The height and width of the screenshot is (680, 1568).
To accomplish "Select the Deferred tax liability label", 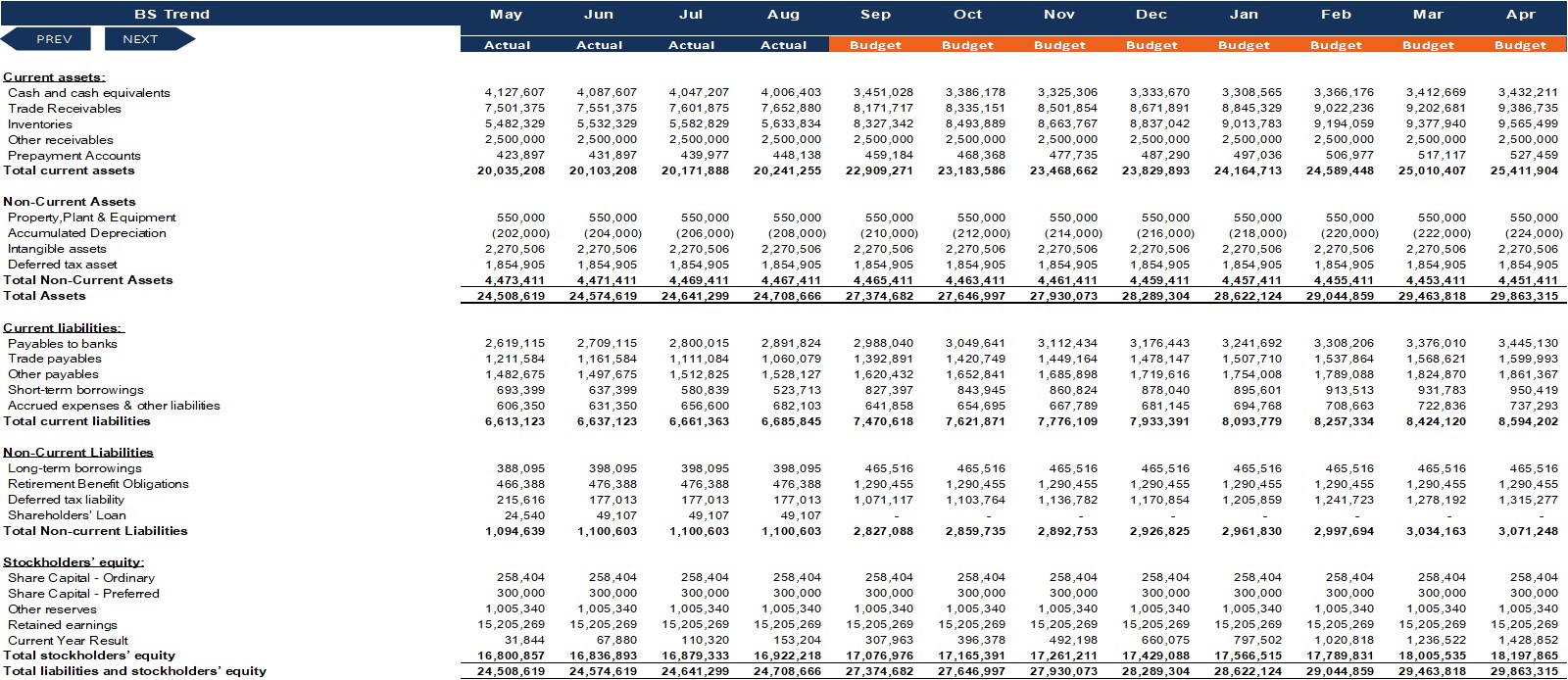I will coord(67,499).
